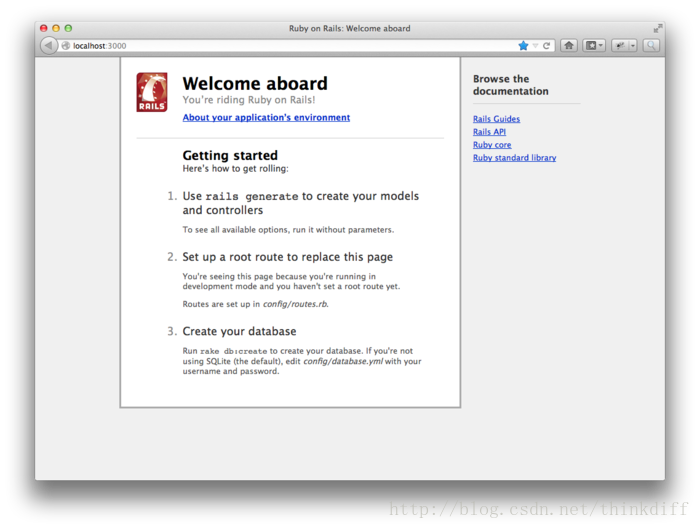
Task: Click the 'rake db:create' command text
Action: click(x=233, y=351)
